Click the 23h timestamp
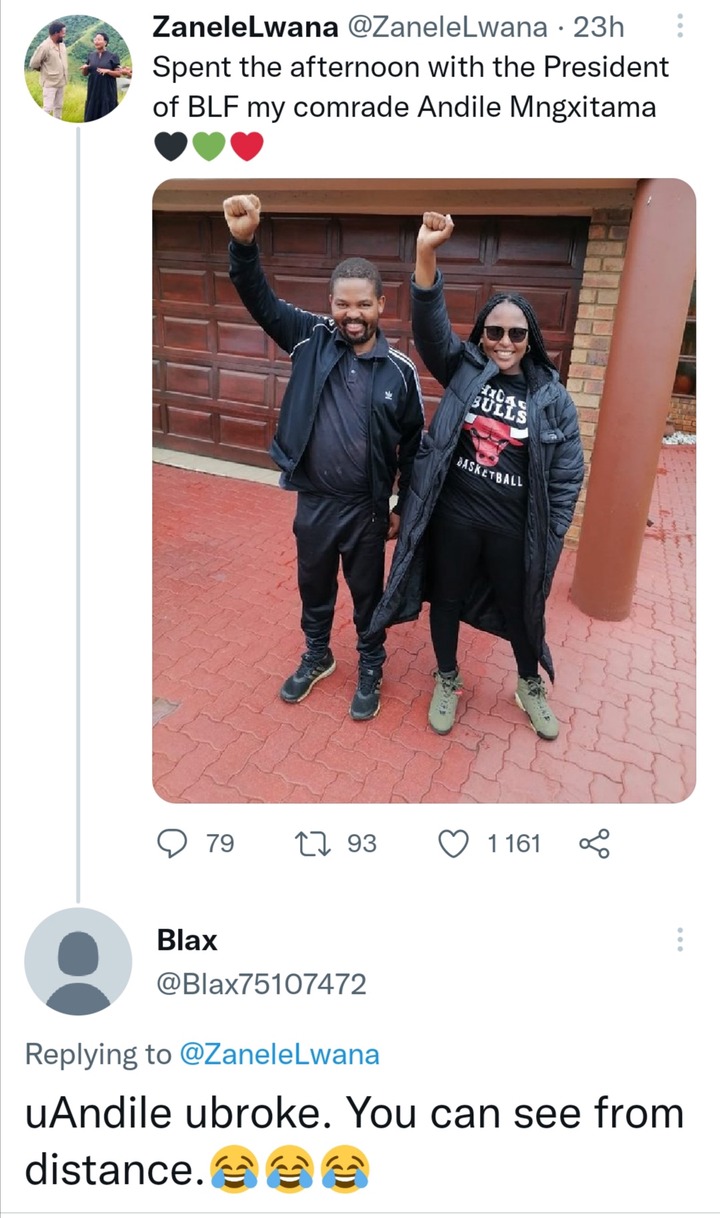 [599, 28]
